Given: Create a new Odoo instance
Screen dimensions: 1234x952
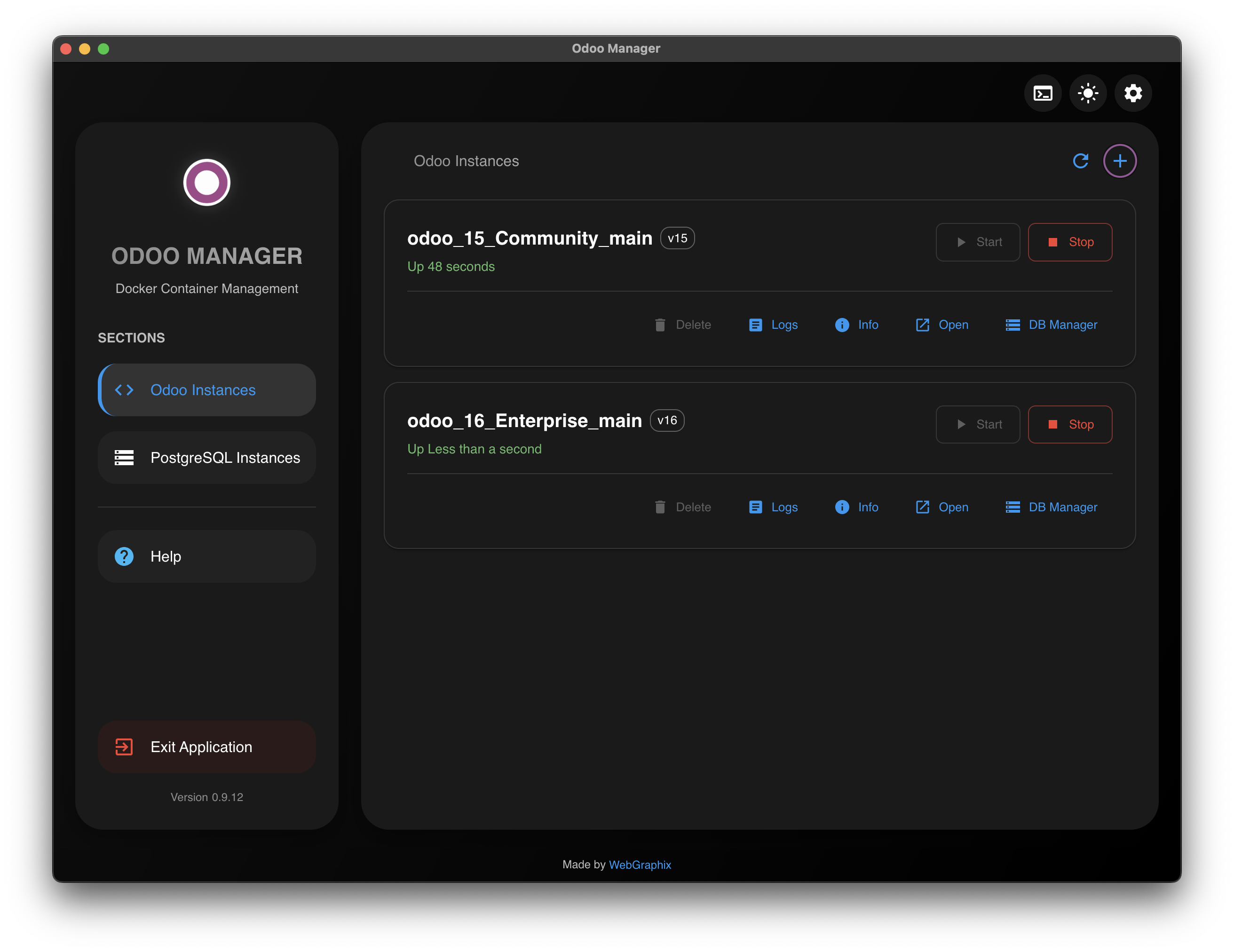Looking at the screenshot, I should pos(1120,161).
